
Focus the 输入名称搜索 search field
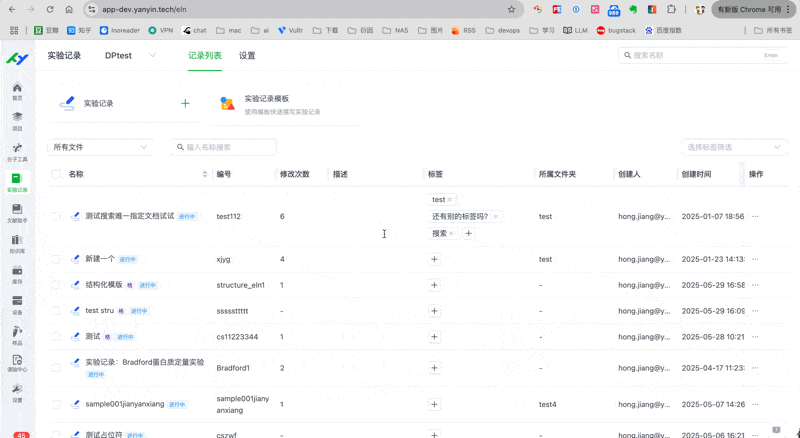[x=224, y=147]
